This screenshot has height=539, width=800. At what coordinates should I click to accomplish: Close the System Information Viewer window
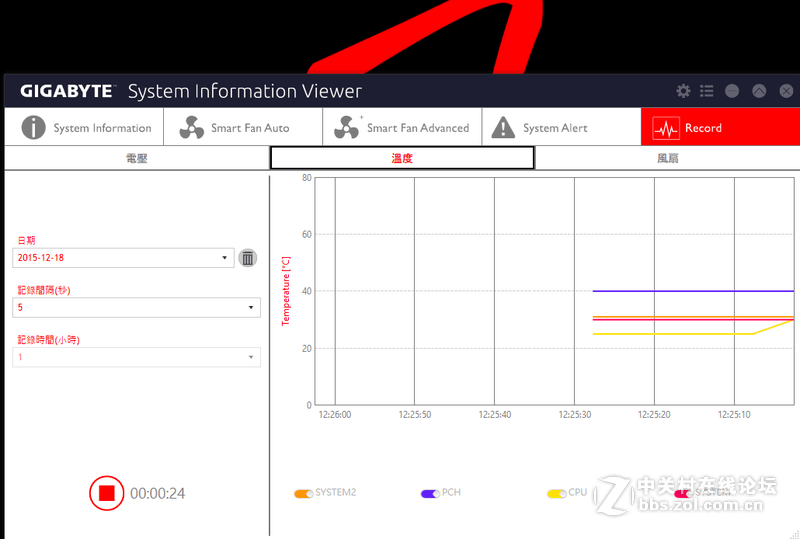tap(786, 91)
